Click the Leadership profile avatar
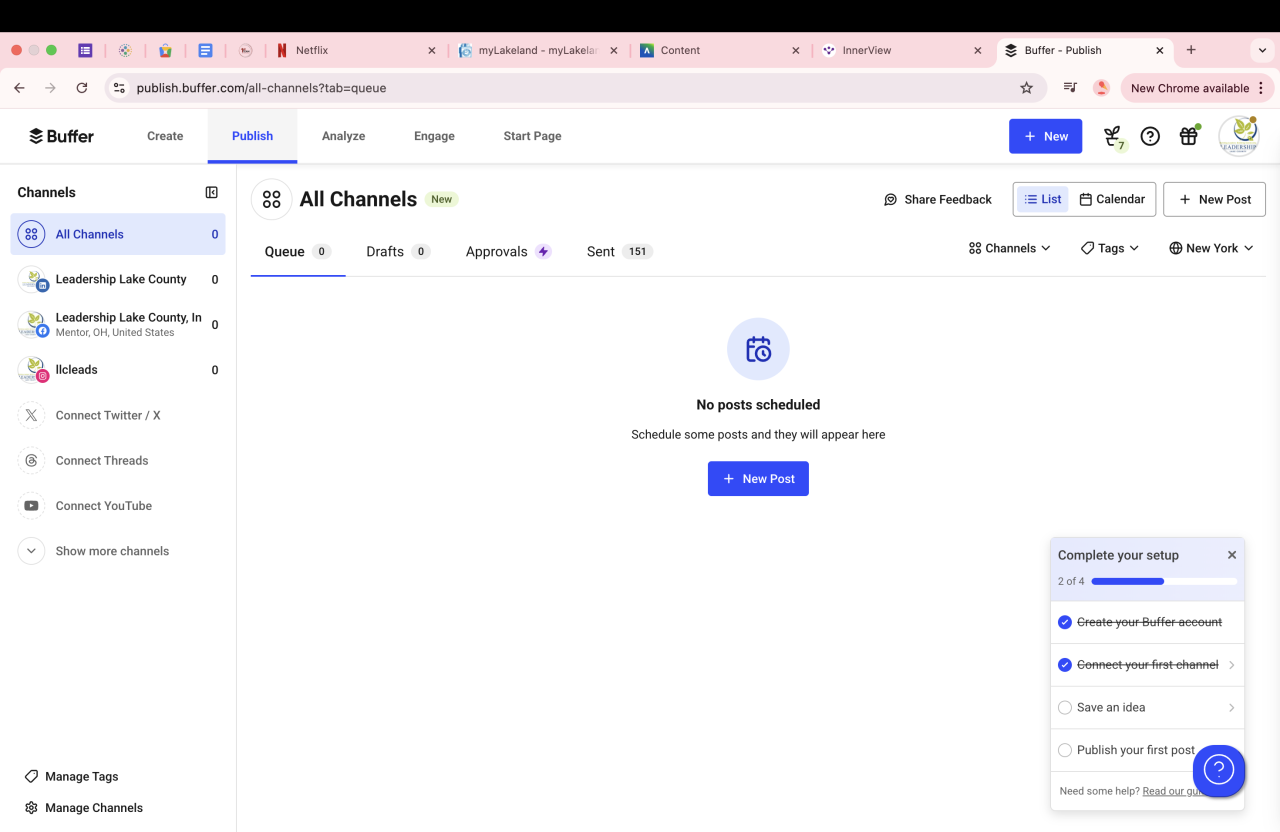Screen dimensions: 1280x832 tap(1238, 136)
